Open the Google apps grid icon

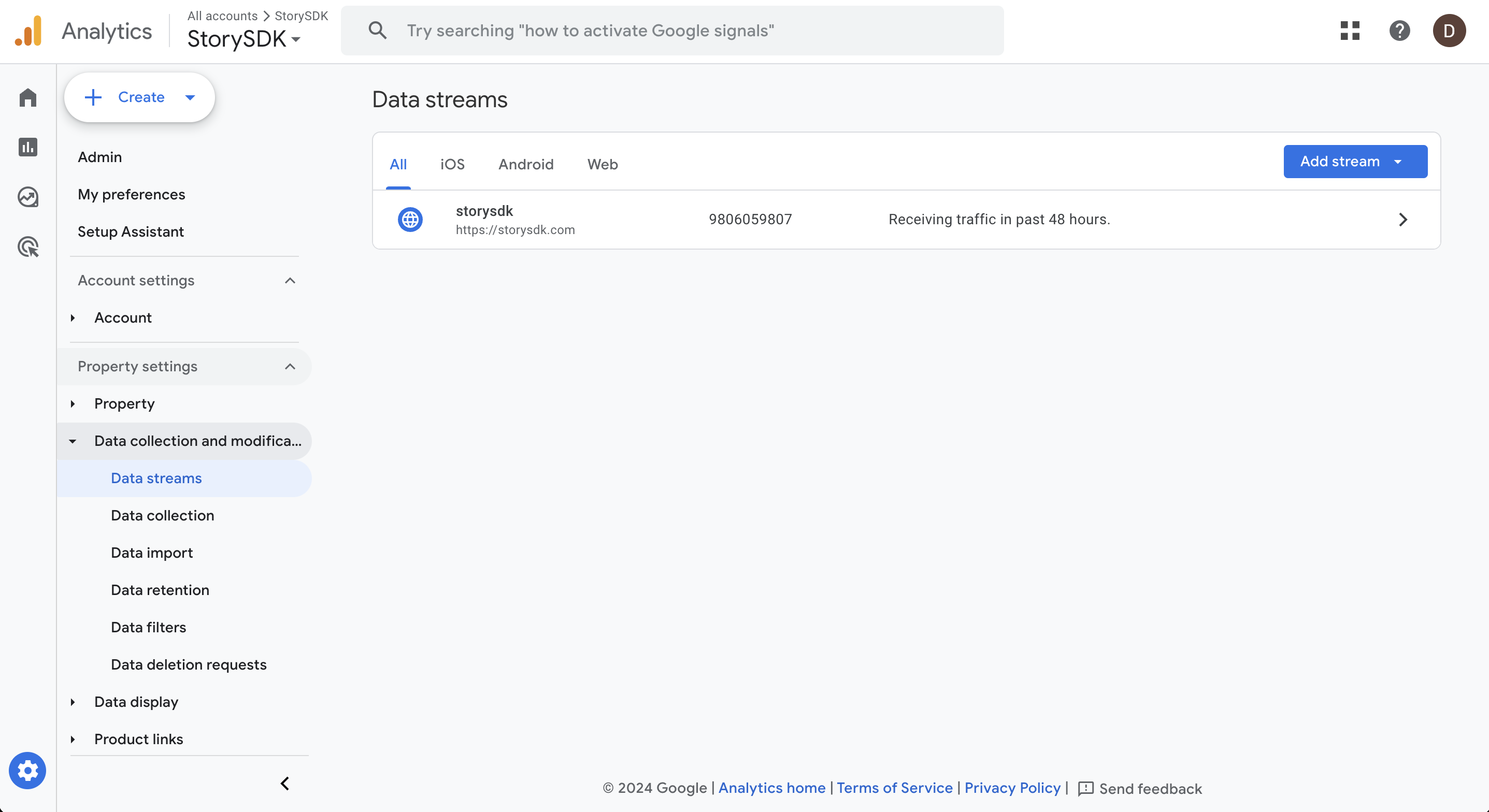1350,31
